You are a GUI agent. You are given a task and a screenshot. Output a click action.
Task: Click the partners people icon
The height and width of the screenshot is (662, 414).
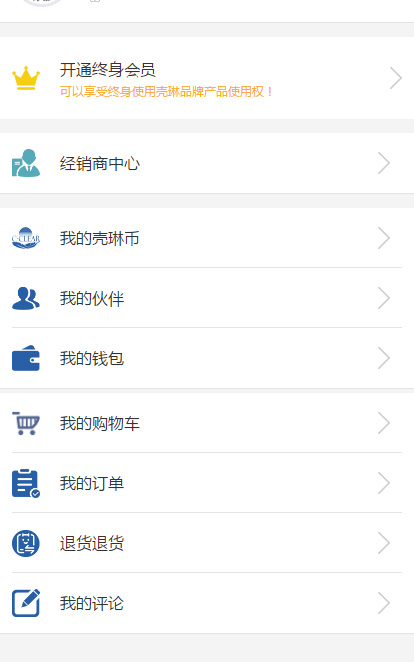click(26, 298)
